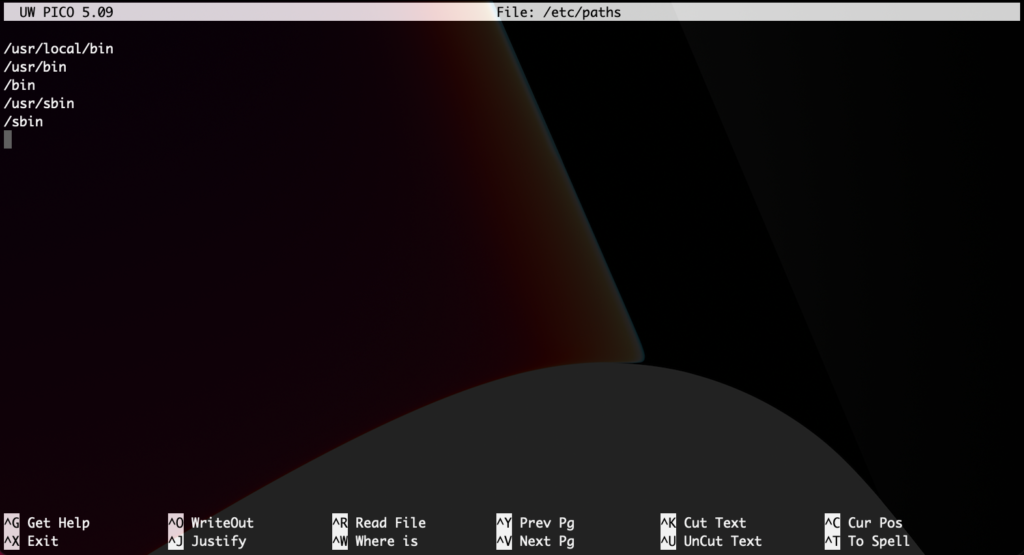The width and height of the screenshot is (1024, 555).
Task: Click the /usr/sbin path entry
Action: coord(39,103)
